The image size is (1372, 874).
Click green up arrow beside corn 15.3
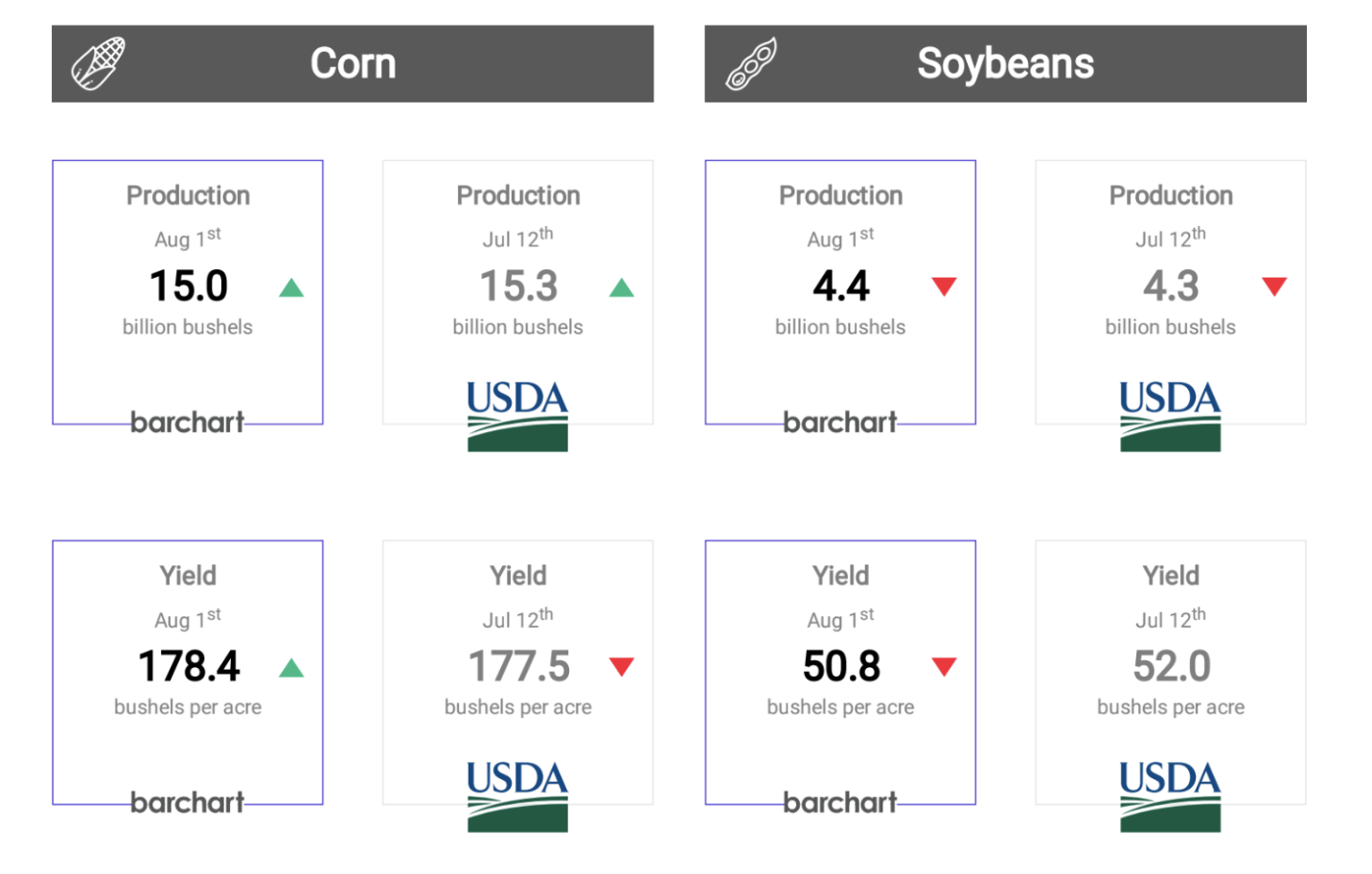[622, 287]
